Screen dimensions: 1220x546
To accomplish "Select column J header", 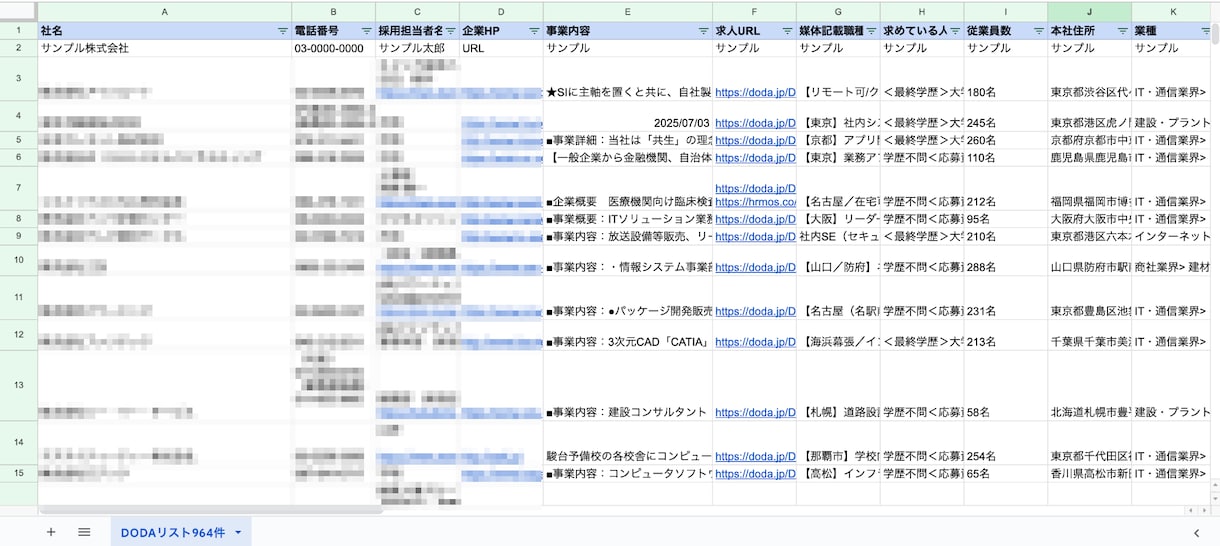I will (x=1090, y=11).
